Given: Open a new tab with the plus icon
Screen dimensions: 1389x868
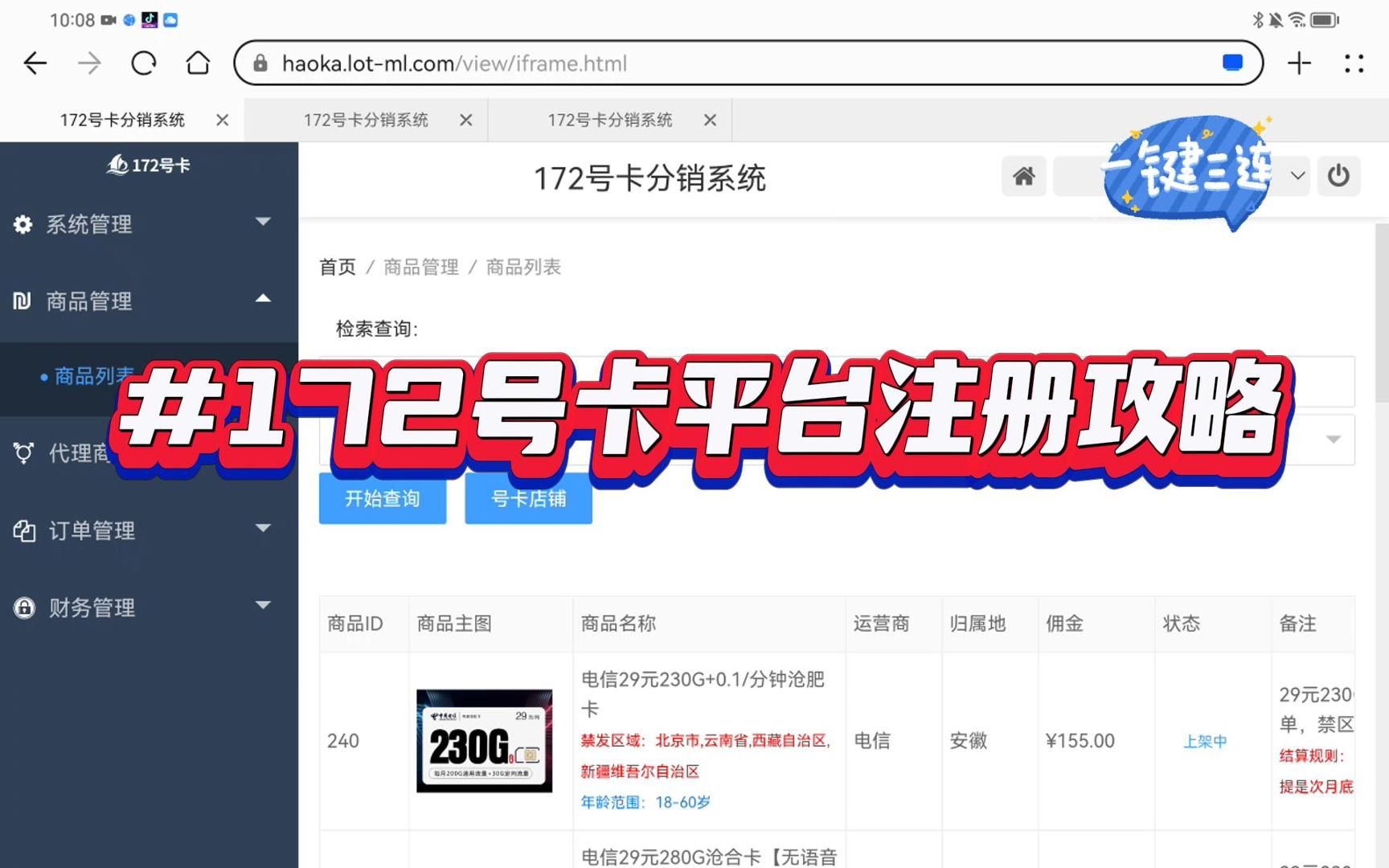Looking at the screenshot, I should [x=1299, y=63].
